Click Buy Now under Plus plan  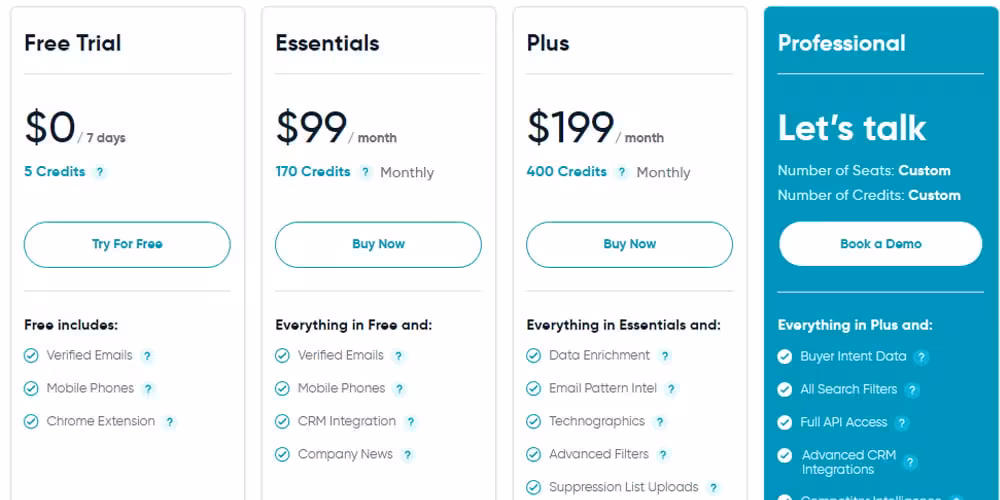pos(630,244)
